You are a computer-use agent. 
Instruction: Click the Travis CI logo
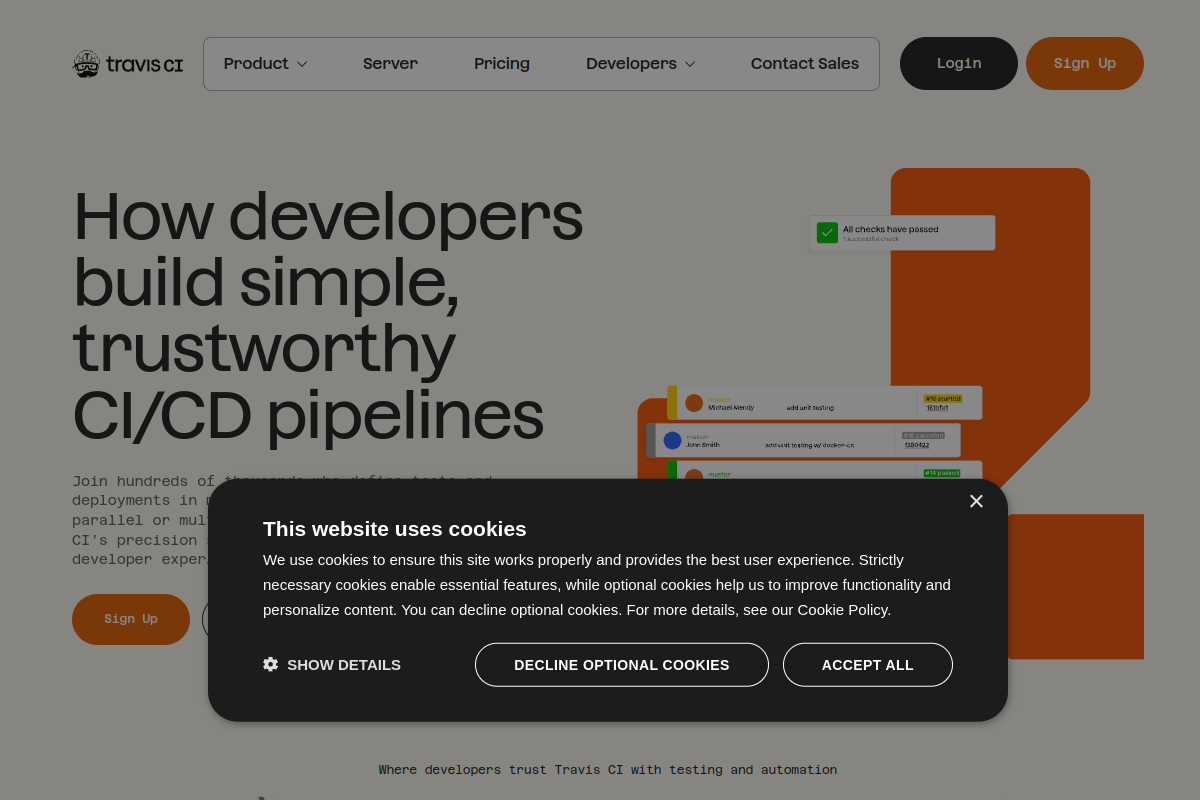click(x=128, y=64)
